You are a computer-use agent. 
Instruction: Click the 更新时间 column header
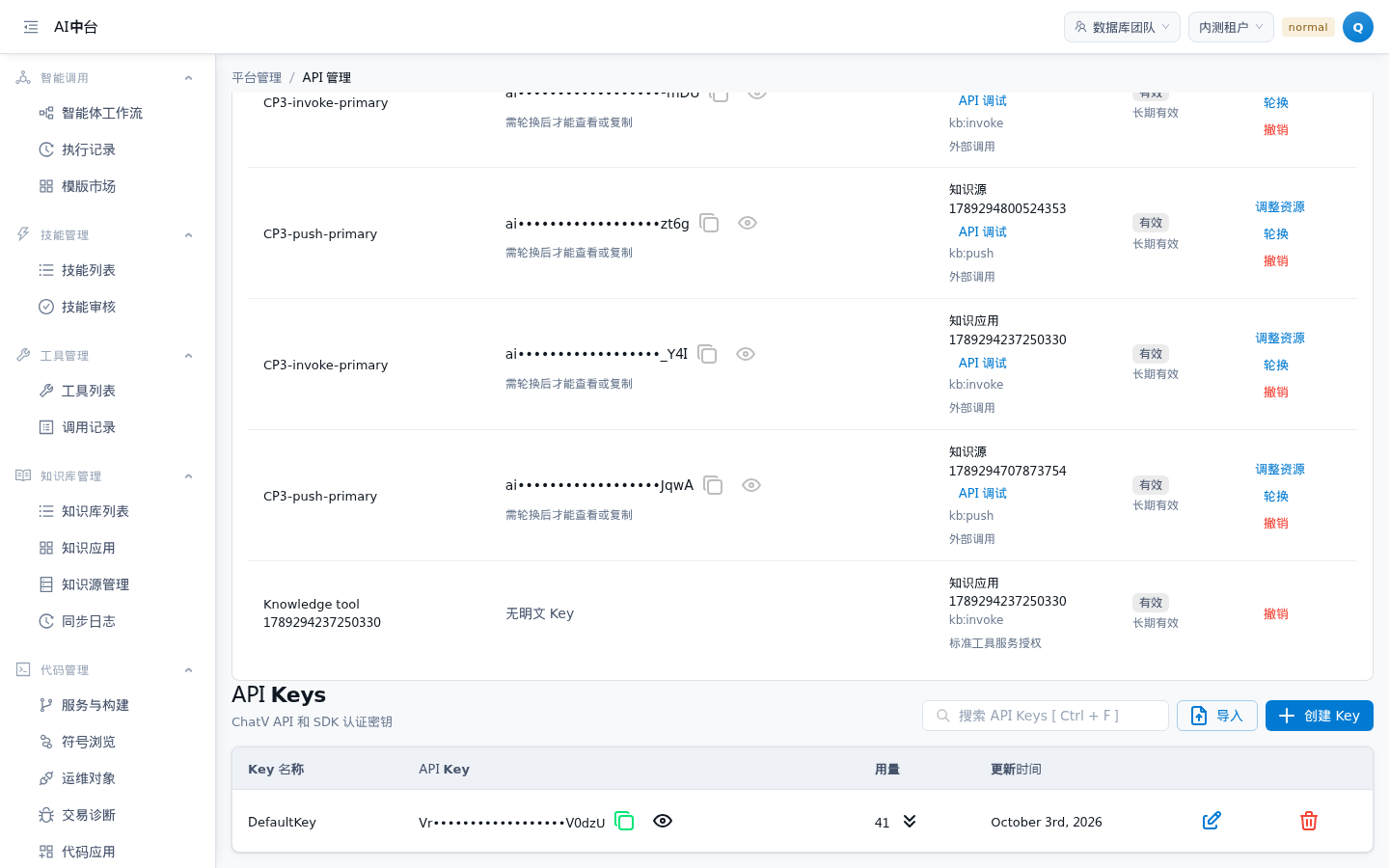(1016, 770)
